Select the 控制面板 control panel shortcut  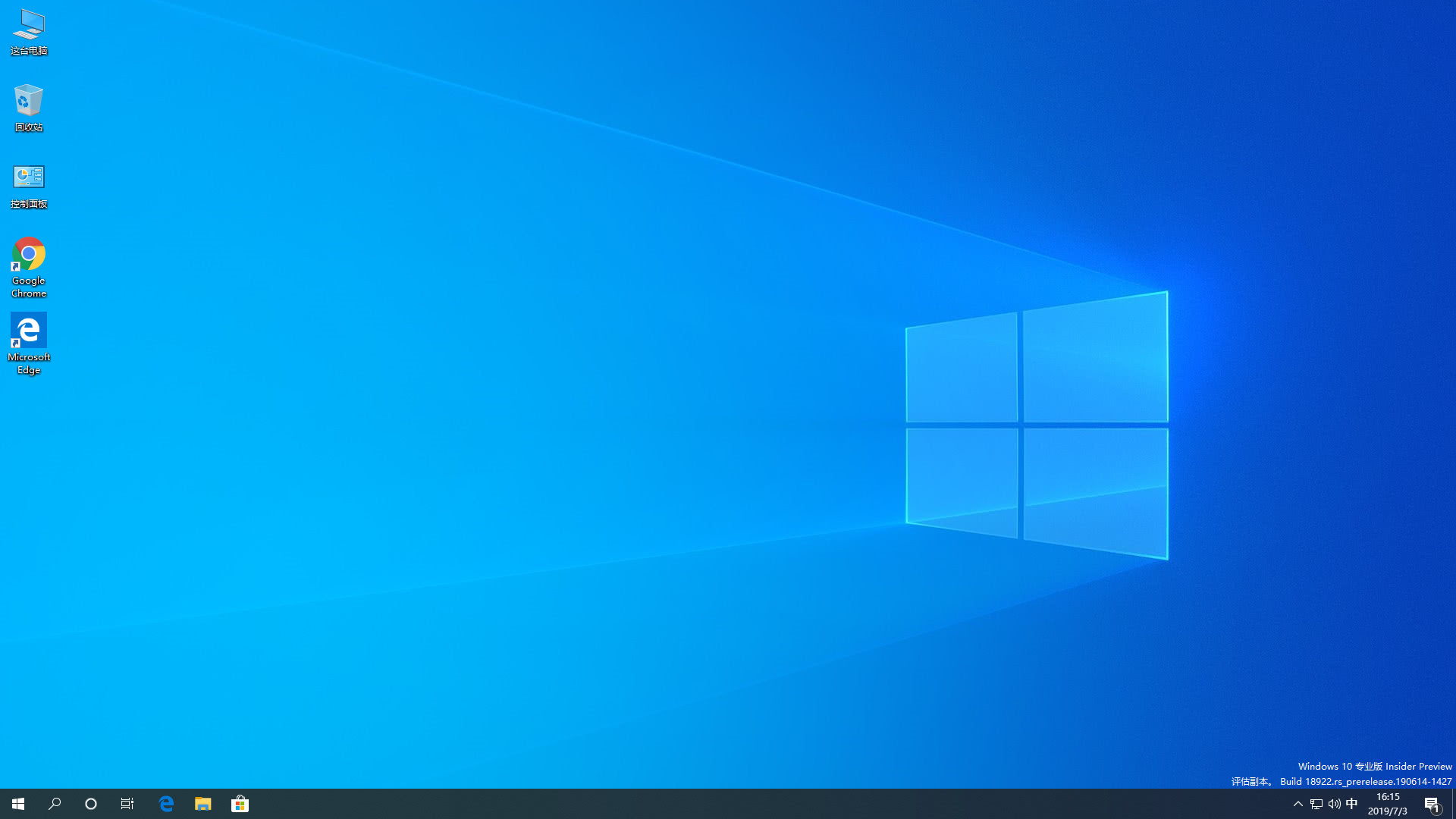pos(29,185)
